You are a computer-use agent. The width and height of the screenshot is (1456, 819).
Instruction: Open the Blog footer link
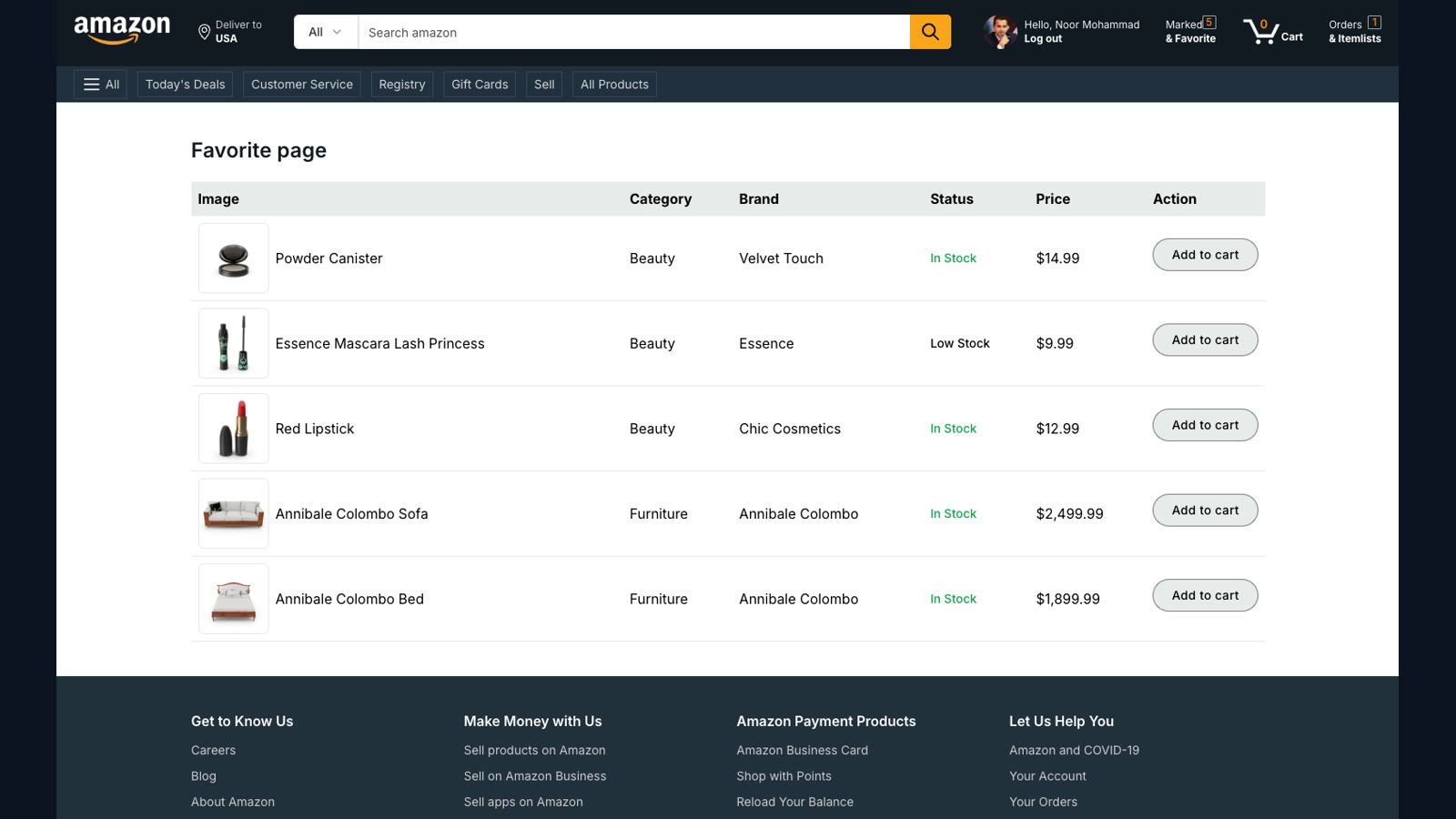click(x=204, y=776)
